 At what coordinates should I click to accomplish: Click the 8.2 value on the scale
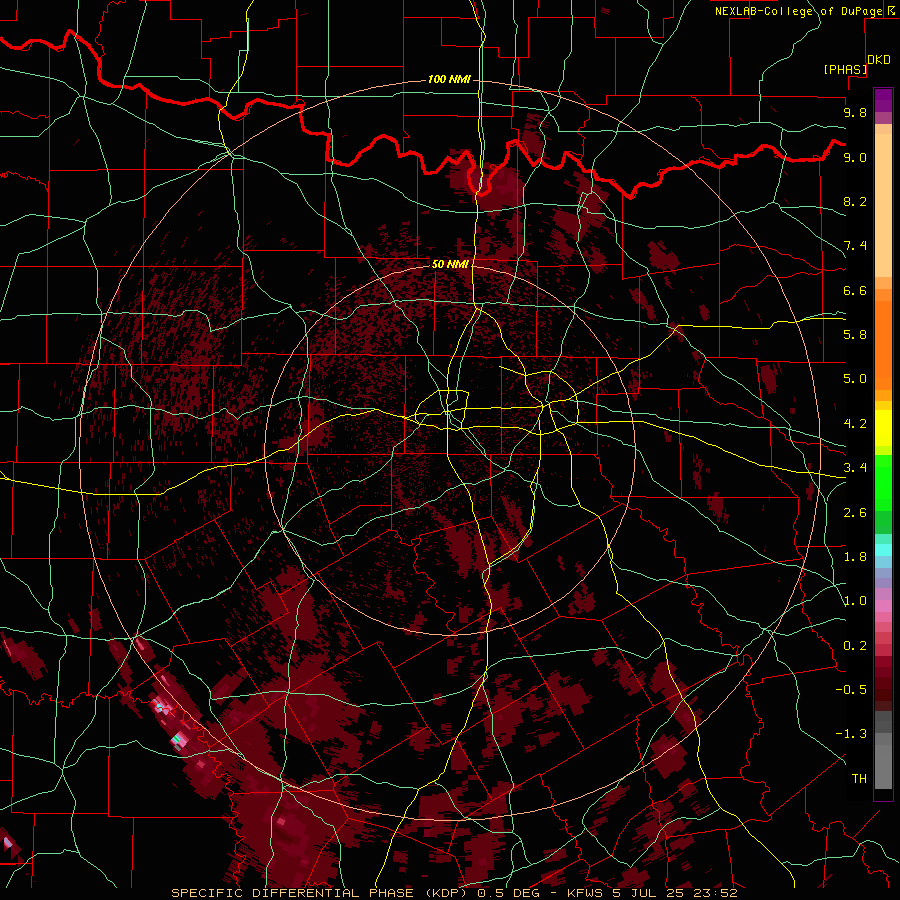pos(855,201)
